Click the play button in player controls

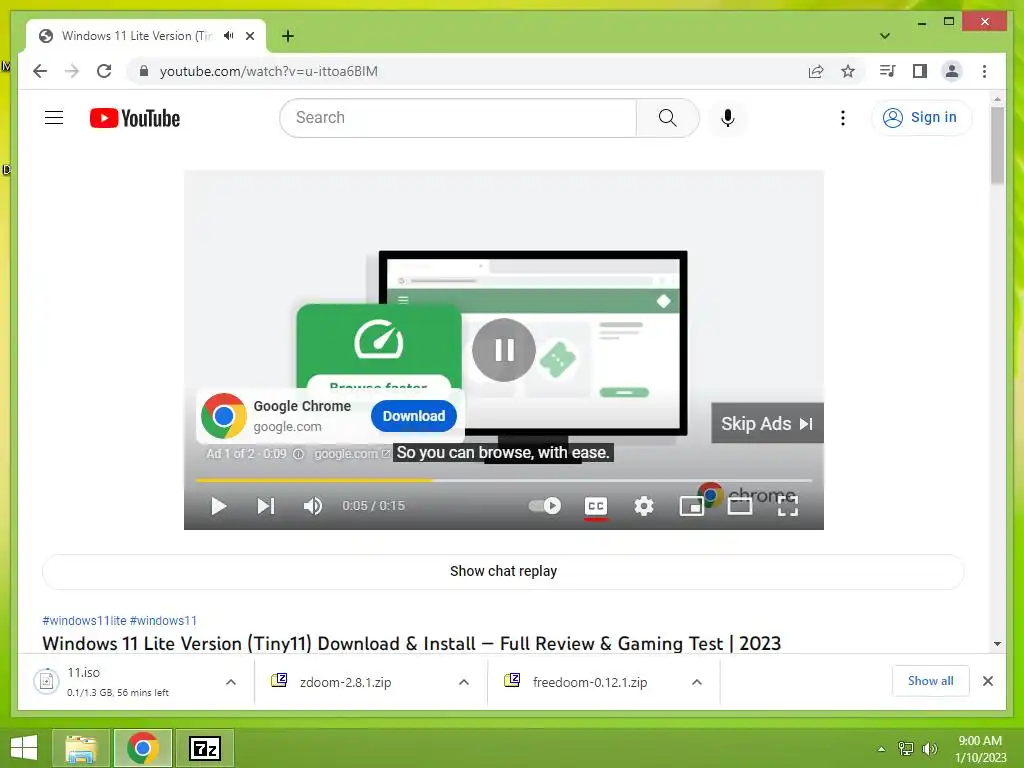click(x=218, y=505)
